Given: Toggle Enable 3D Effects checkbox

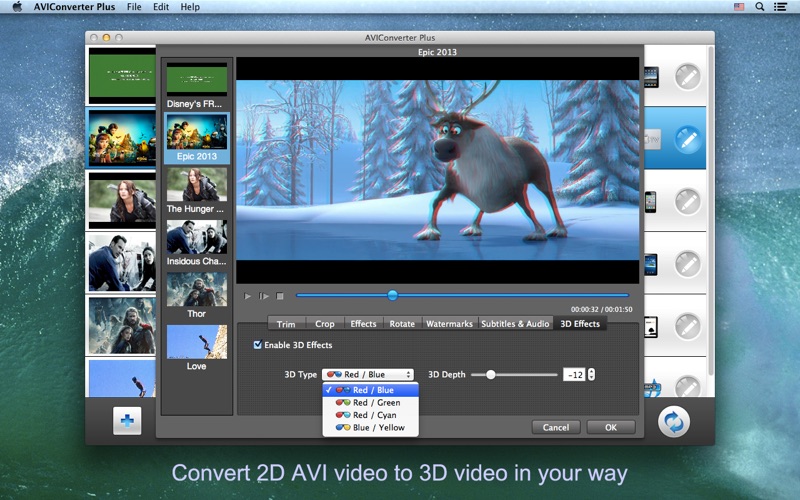Looking at the screenshot, I should [x=258, y=345].
